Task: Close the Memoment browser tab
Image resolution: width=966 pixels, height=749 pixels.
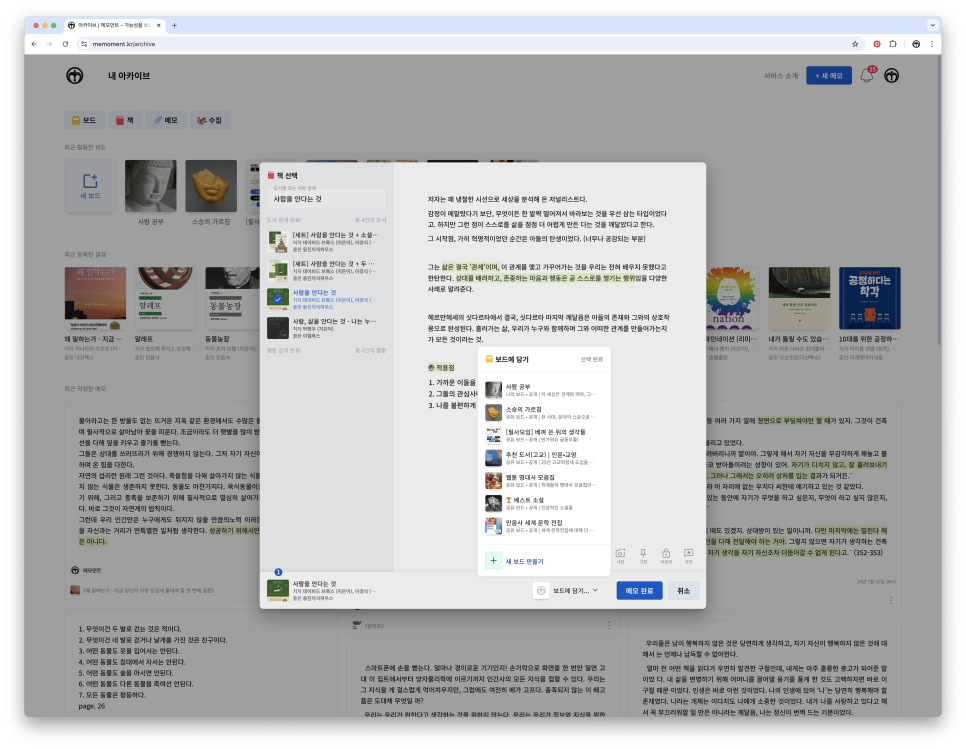Action: coord(158,25)
